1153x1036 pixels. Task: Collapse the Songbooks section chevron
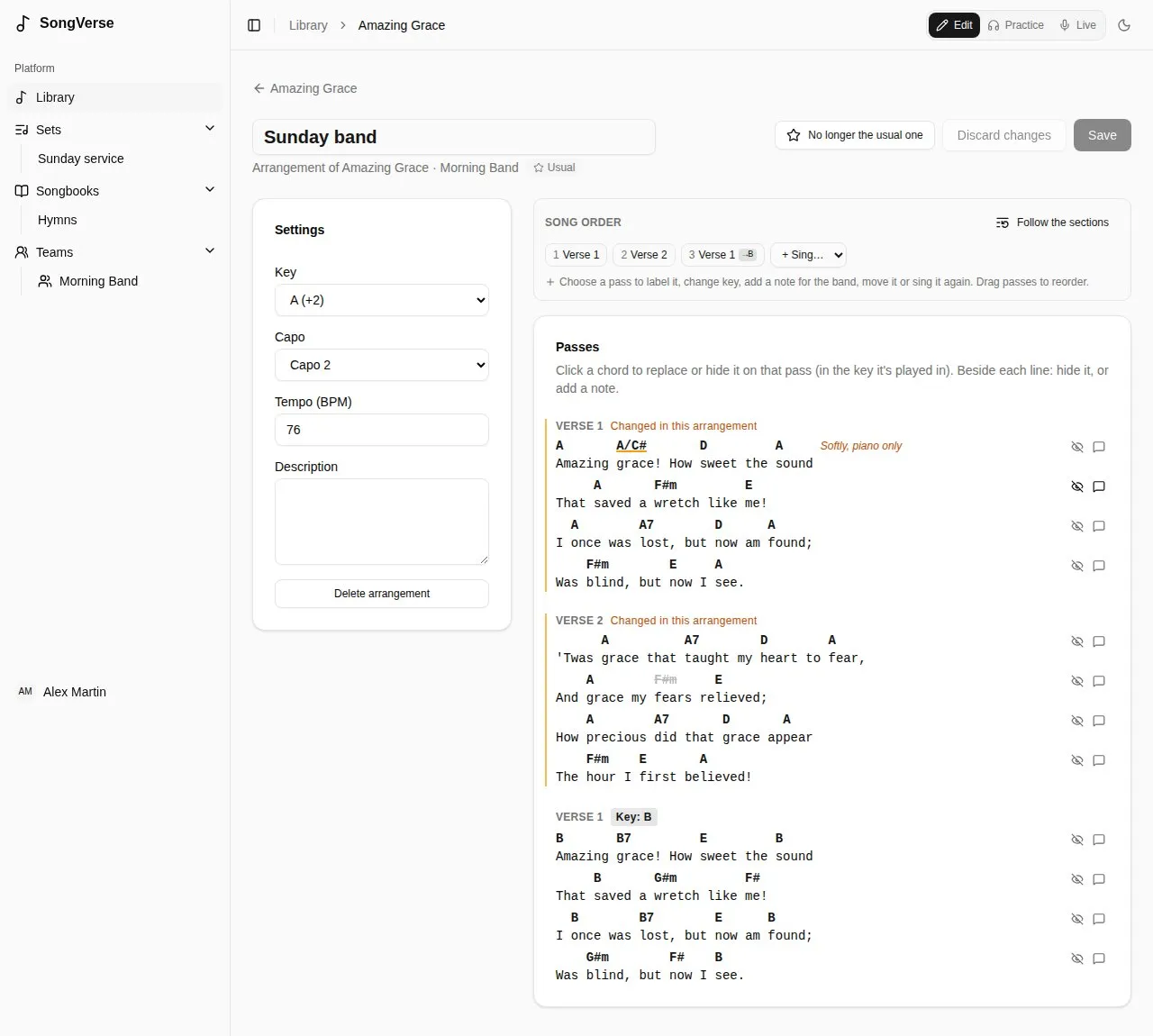[210, 189]
